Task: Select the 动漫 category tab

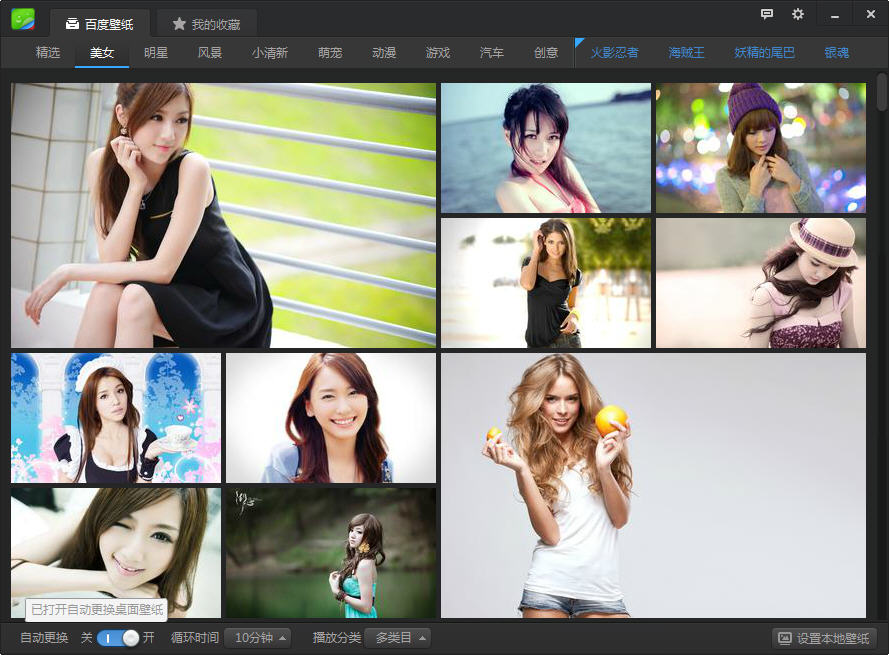Action: point(384,53)
